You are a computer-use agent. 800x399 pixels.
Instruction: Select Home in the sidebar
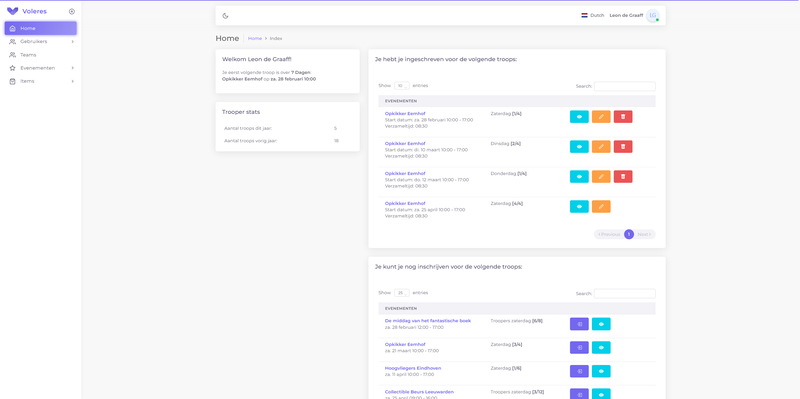[41, 28]
